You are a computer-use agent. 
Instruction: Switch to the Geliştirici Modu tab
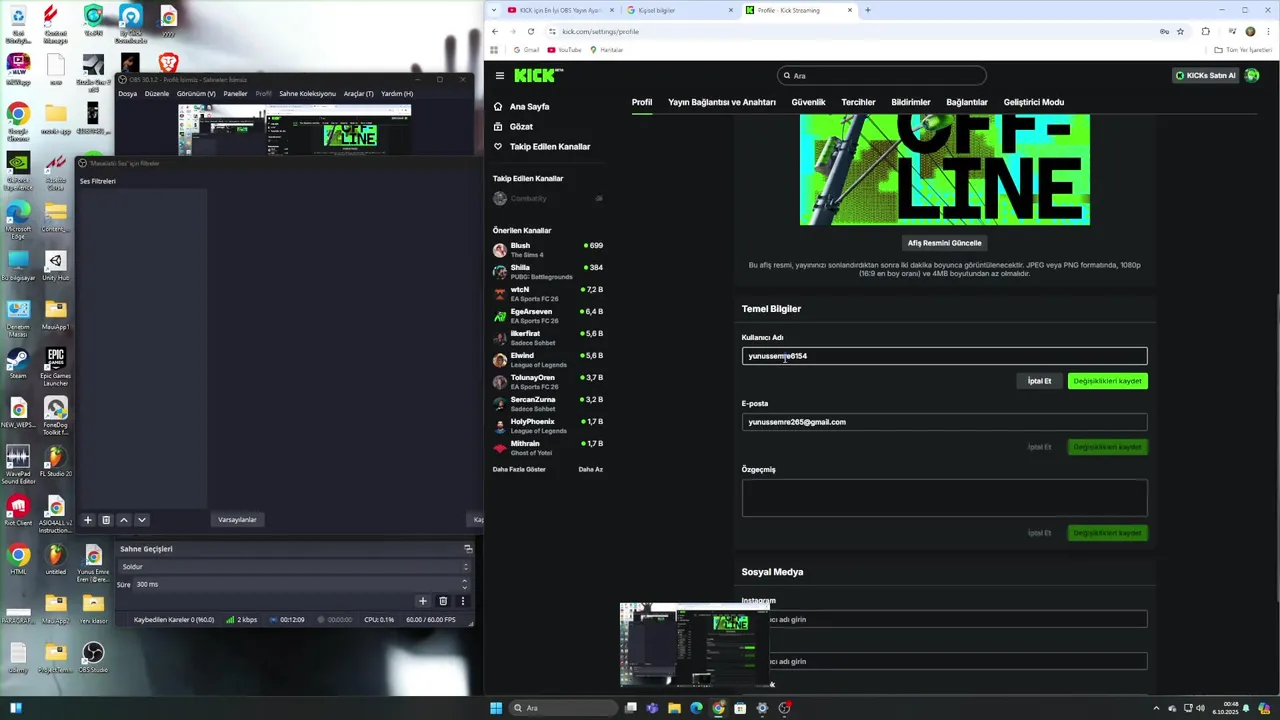pos(1034,102)
